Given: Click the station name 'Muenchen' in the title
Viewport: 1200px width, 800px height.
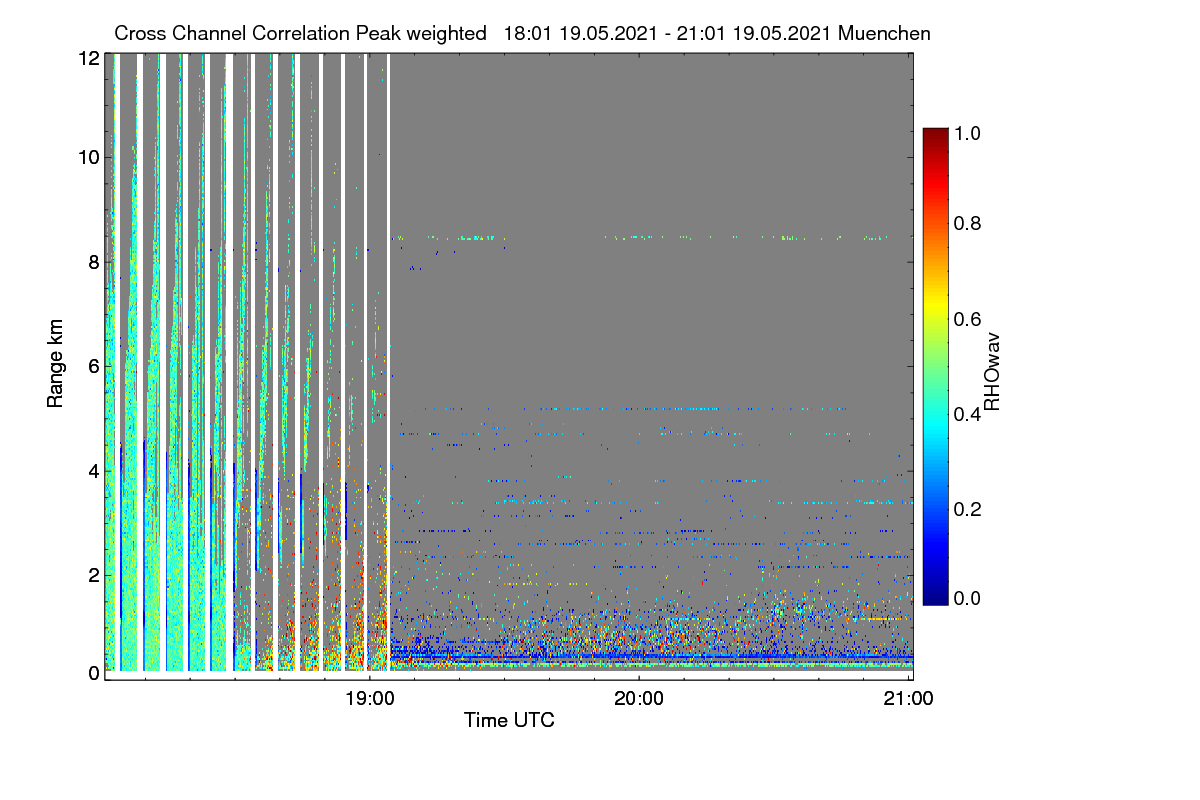Looking at the screenshot, I should [885, 33].
